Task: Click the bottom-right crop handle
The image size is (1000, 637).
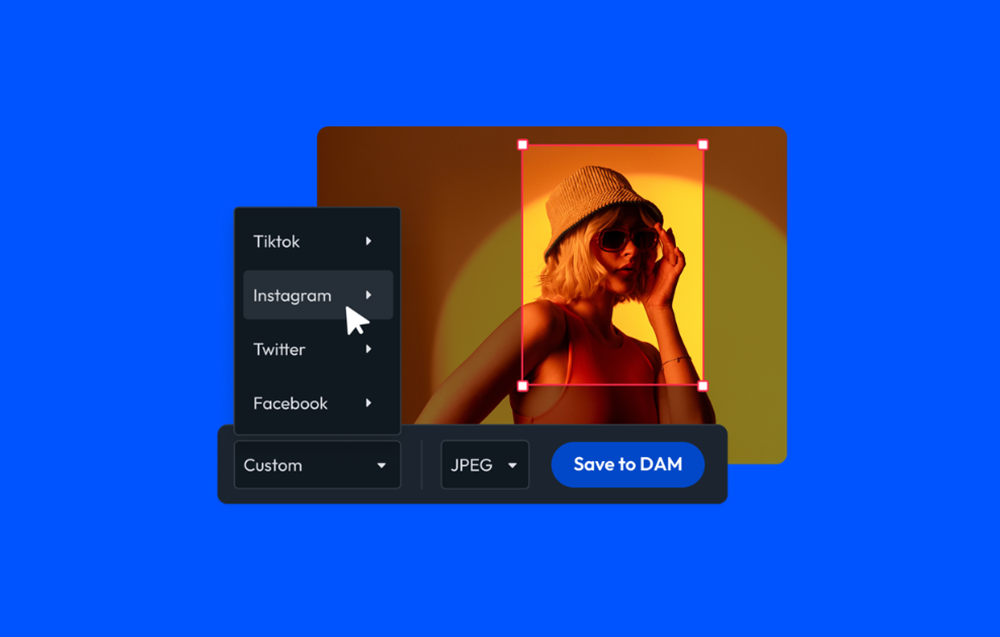Action: coord(703,385)
